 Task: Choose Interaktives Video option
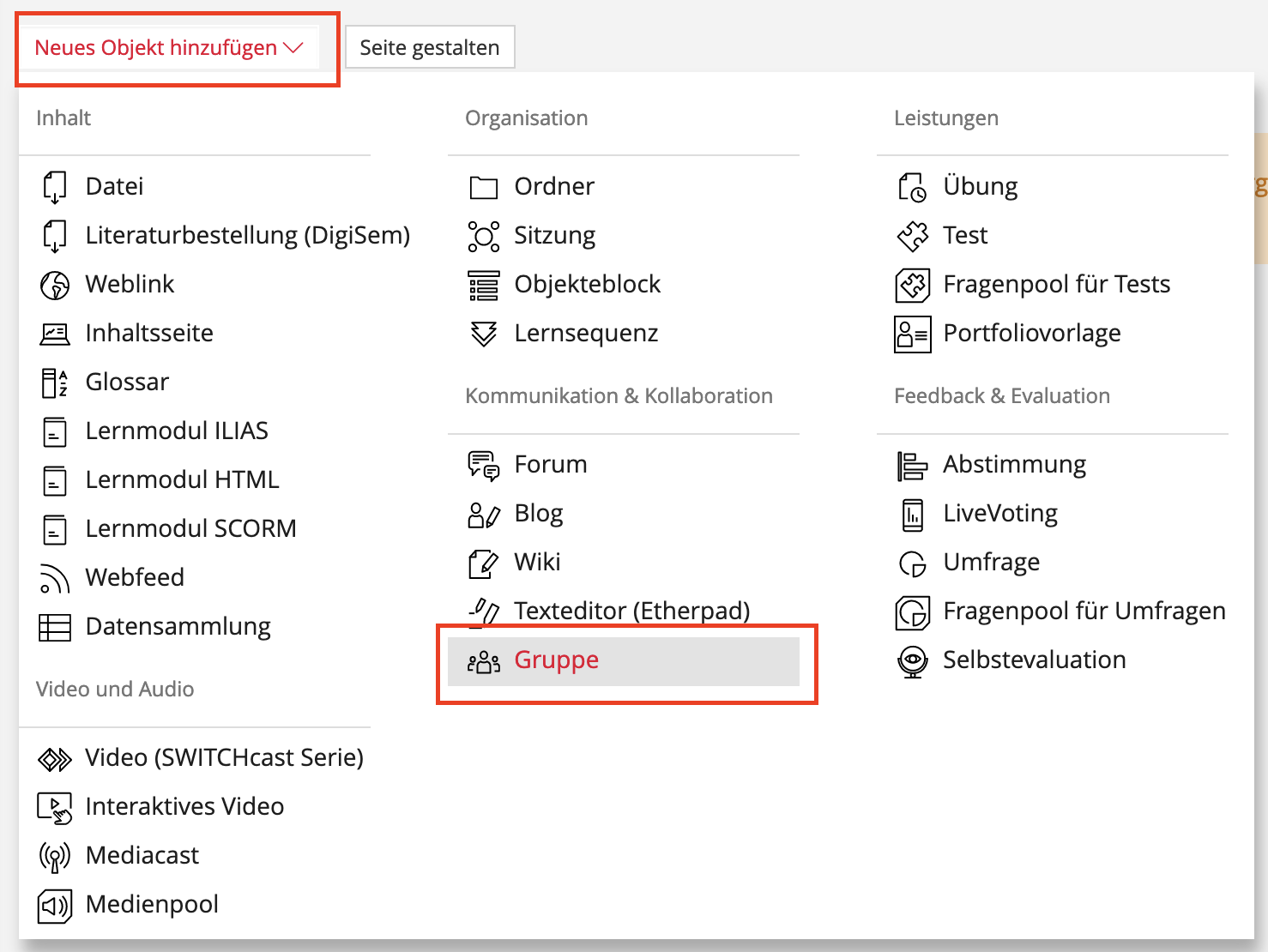click(184, 807)
